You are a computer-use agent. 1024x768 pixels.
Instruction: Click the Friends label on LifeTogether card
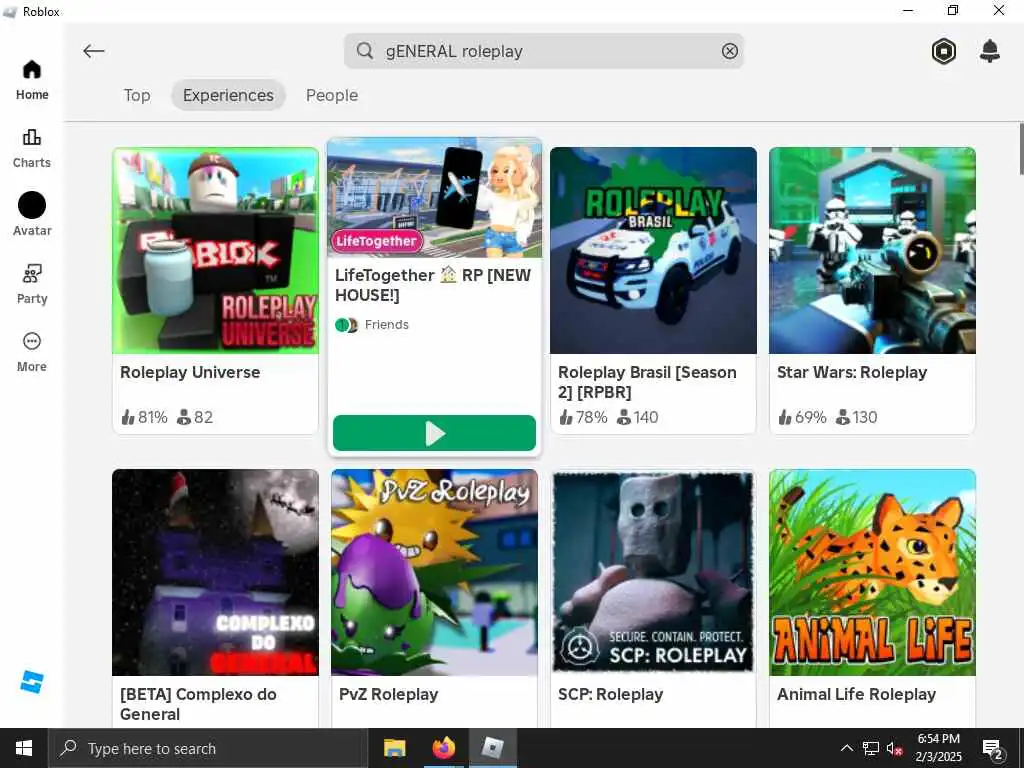point(387,325)
